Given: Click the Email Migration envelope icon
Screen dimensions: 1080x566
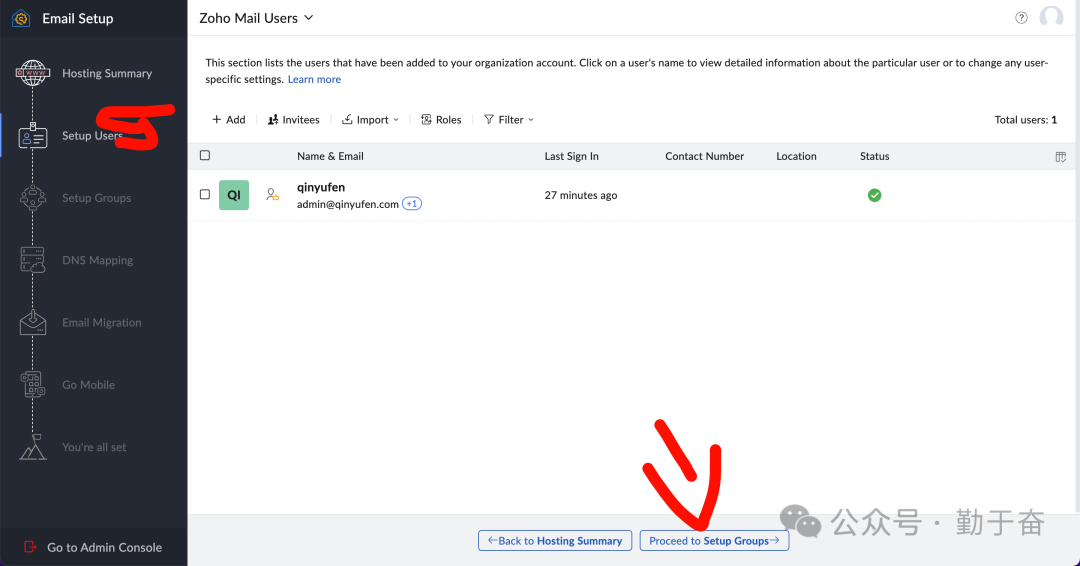Looking at the screenshot, I should pyautogui.click(x=33, y=322).
